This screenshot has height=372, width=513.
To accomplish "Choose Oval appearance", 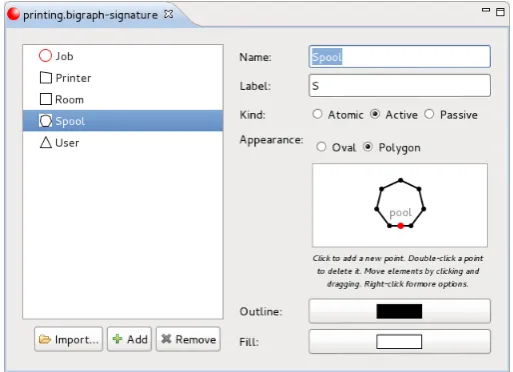I will (x=321, y=147).
